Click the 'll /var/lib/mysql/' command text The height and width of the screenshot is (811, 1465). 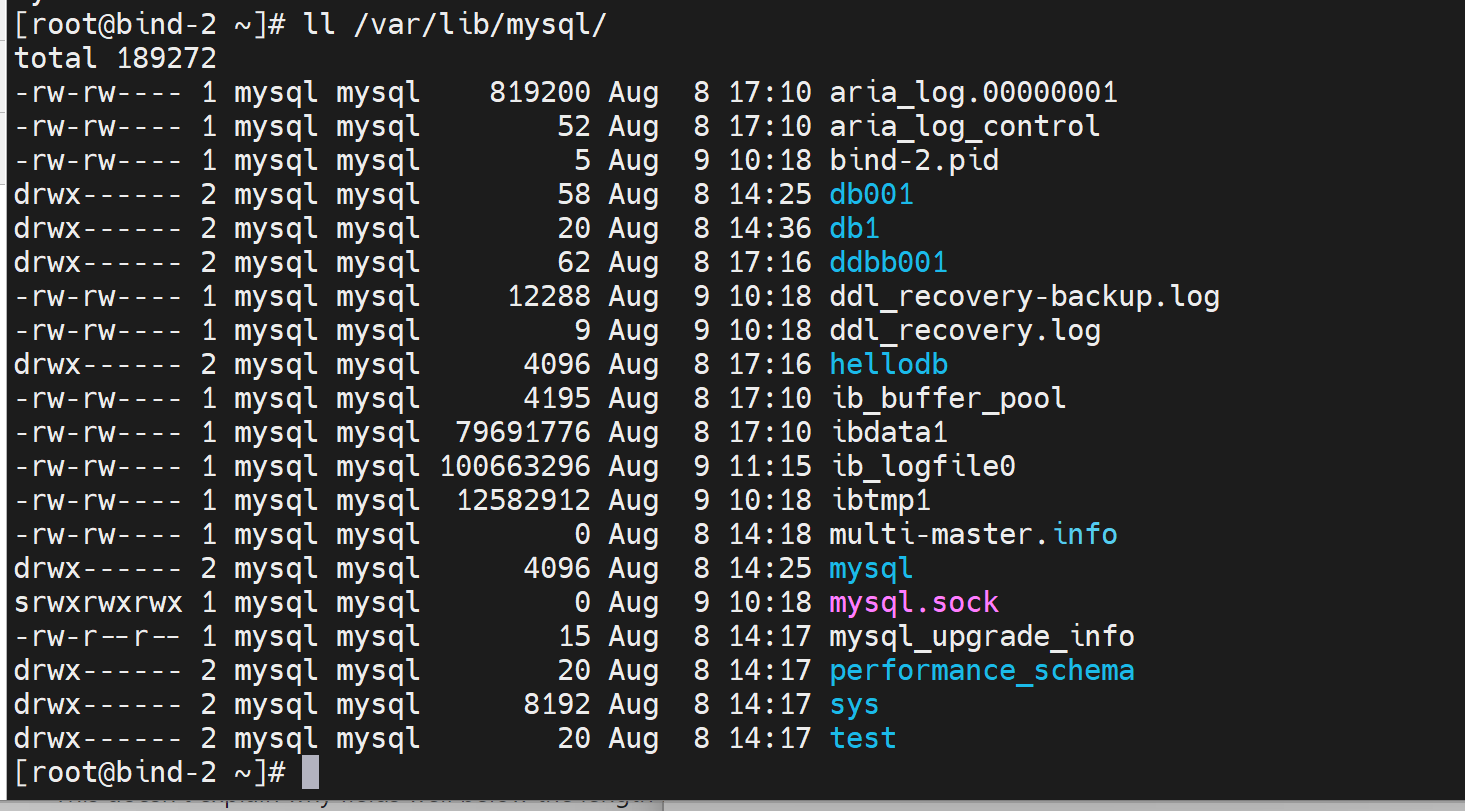pyautogui.click(x=454, y=25)
